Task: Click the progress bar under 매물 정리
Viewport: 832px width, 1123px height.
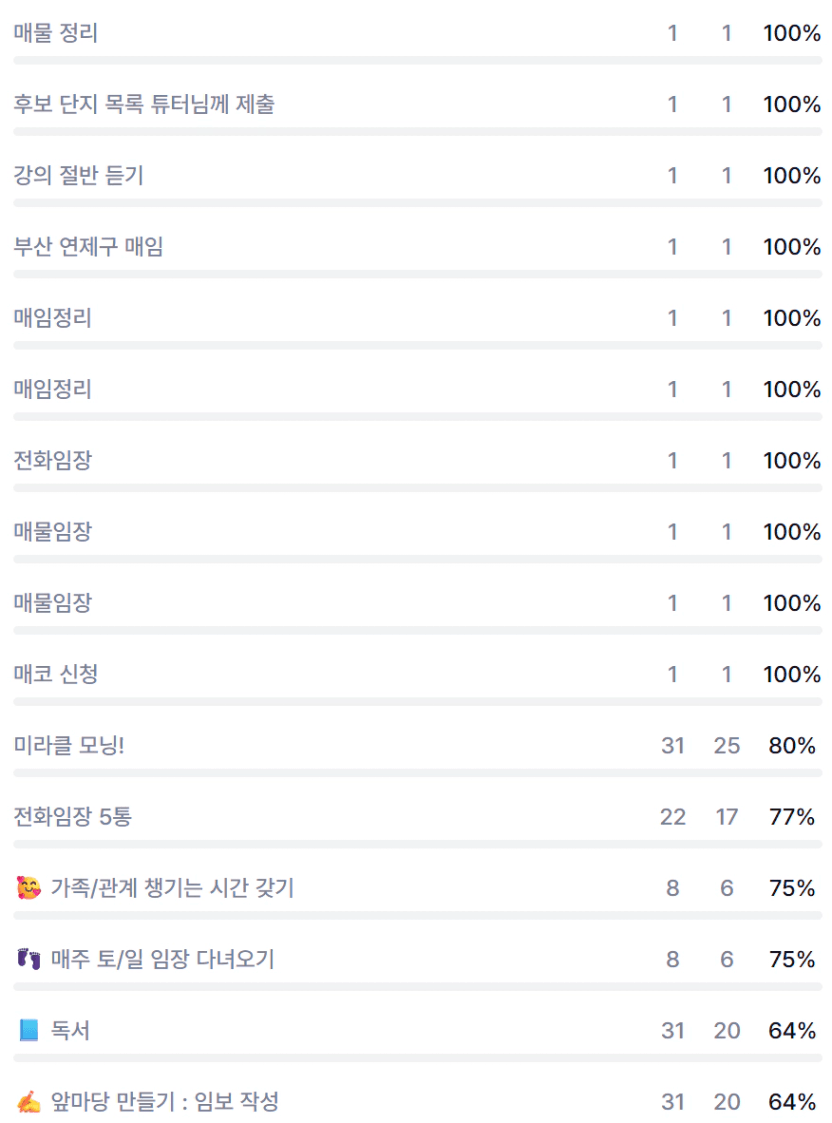Action: point(416,60)
